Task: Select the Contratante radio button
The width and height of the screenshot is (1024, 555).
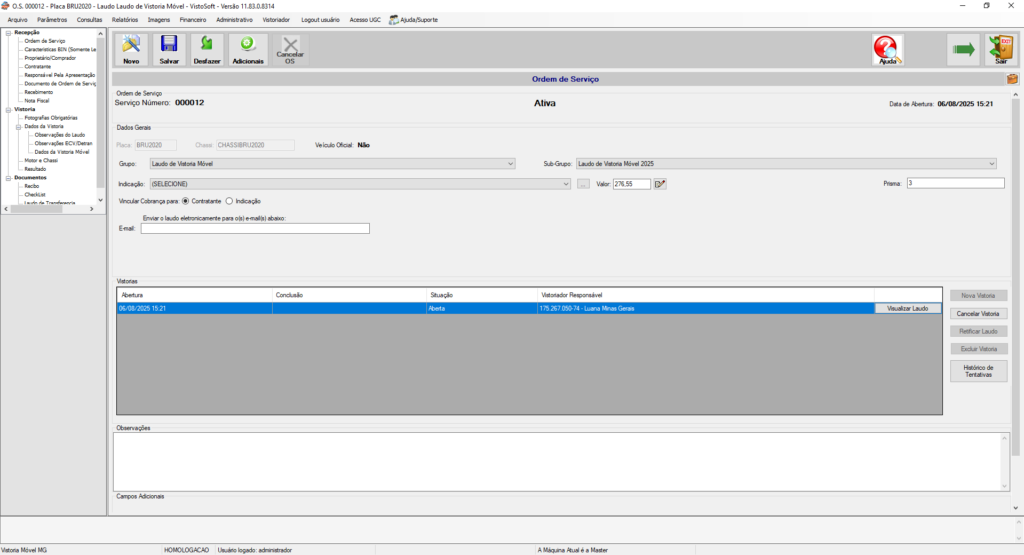Action: 186,201
